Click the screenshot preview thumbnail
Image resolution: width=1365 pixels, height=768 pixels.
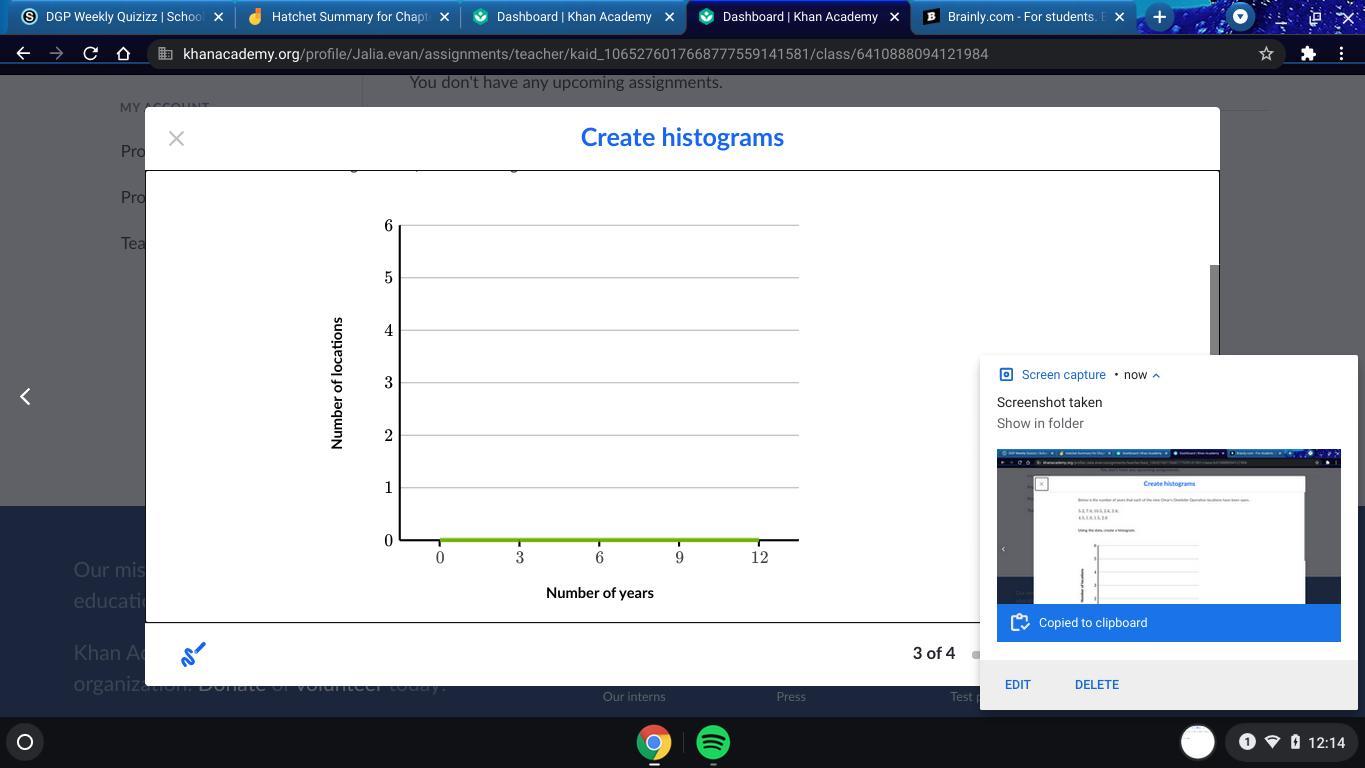click(x=1168, y=526)
